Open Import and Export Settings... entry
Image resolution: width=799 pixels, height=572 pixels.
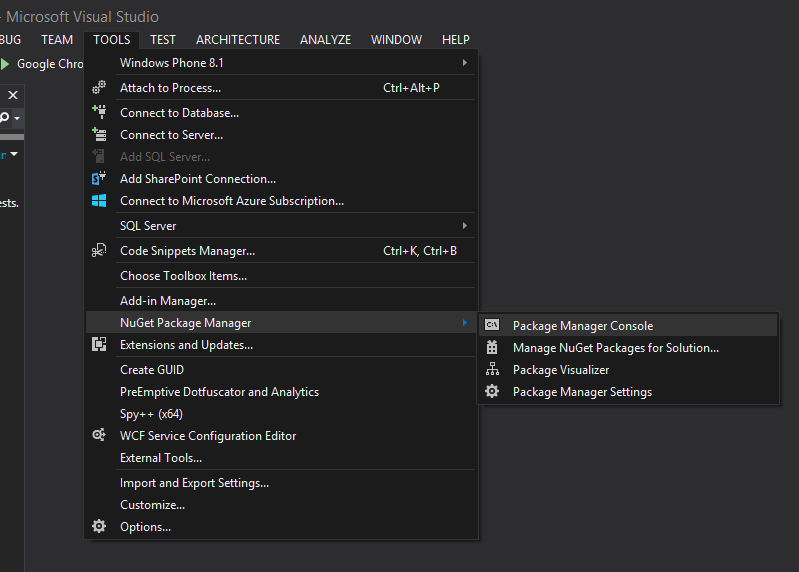[x=281, y=483]
